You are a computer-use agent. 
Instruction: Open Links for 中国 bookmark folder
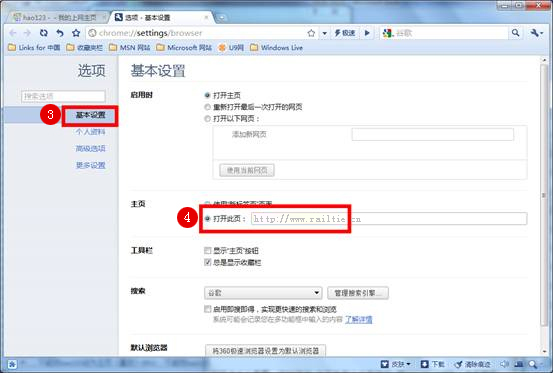point(34,48)
